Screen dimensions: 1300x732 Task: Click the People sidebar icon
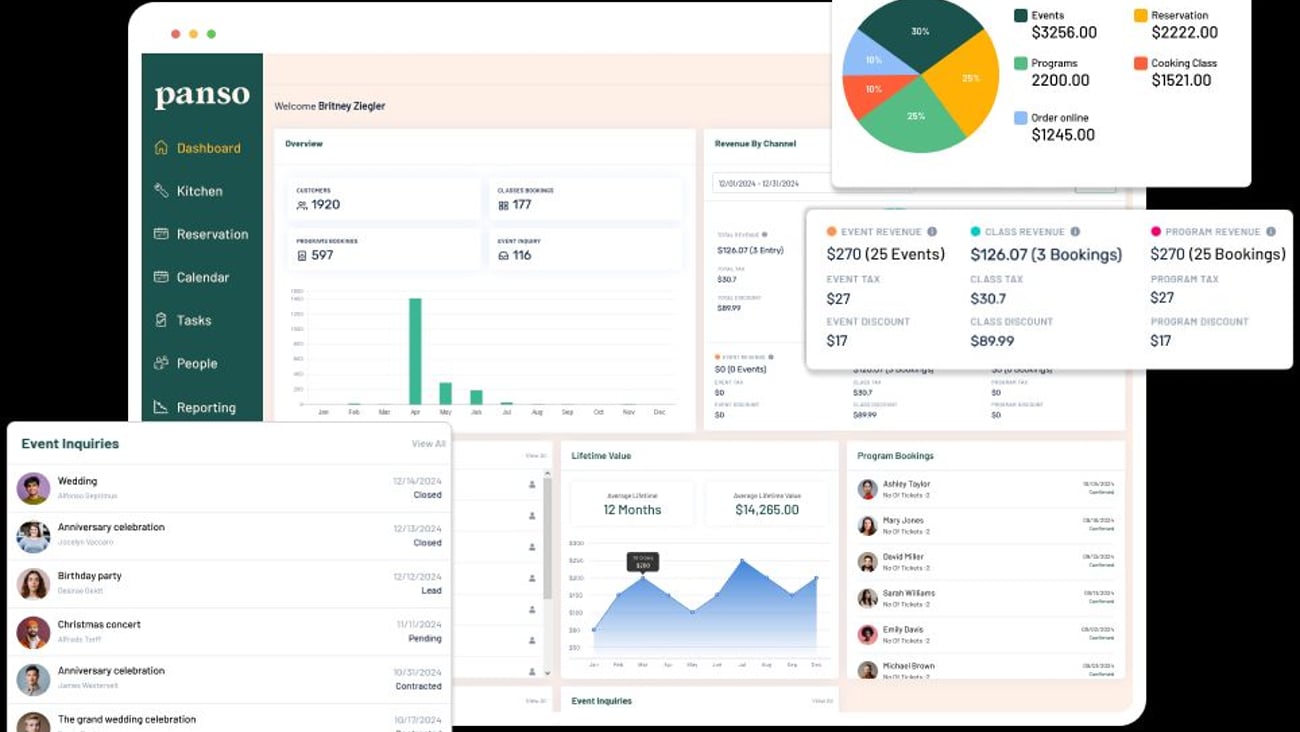click(x=161, y=363)
